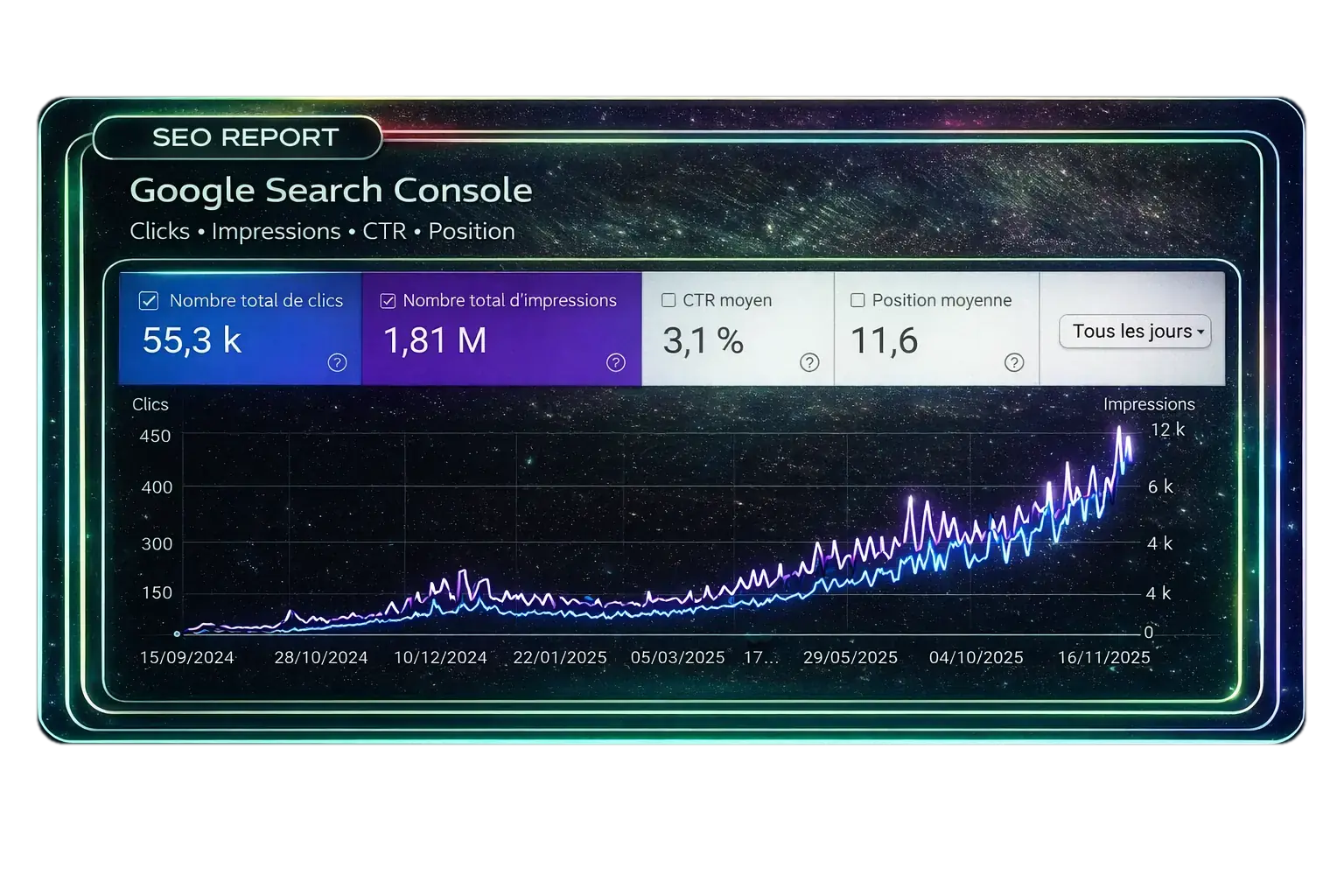This screenshot has height=896, width=1344.
Task: Click the chart start point marker
Action: tap(178, 633)
